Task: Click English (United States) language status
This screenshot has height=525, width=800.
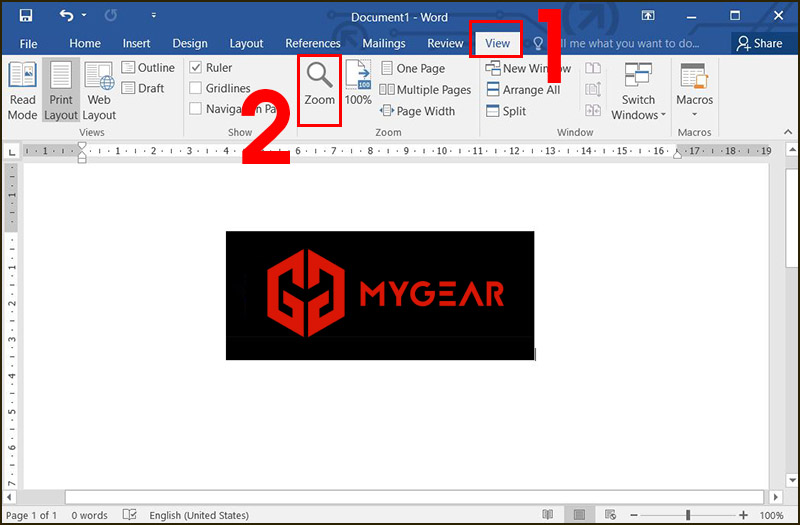Action: coord(199,515)
